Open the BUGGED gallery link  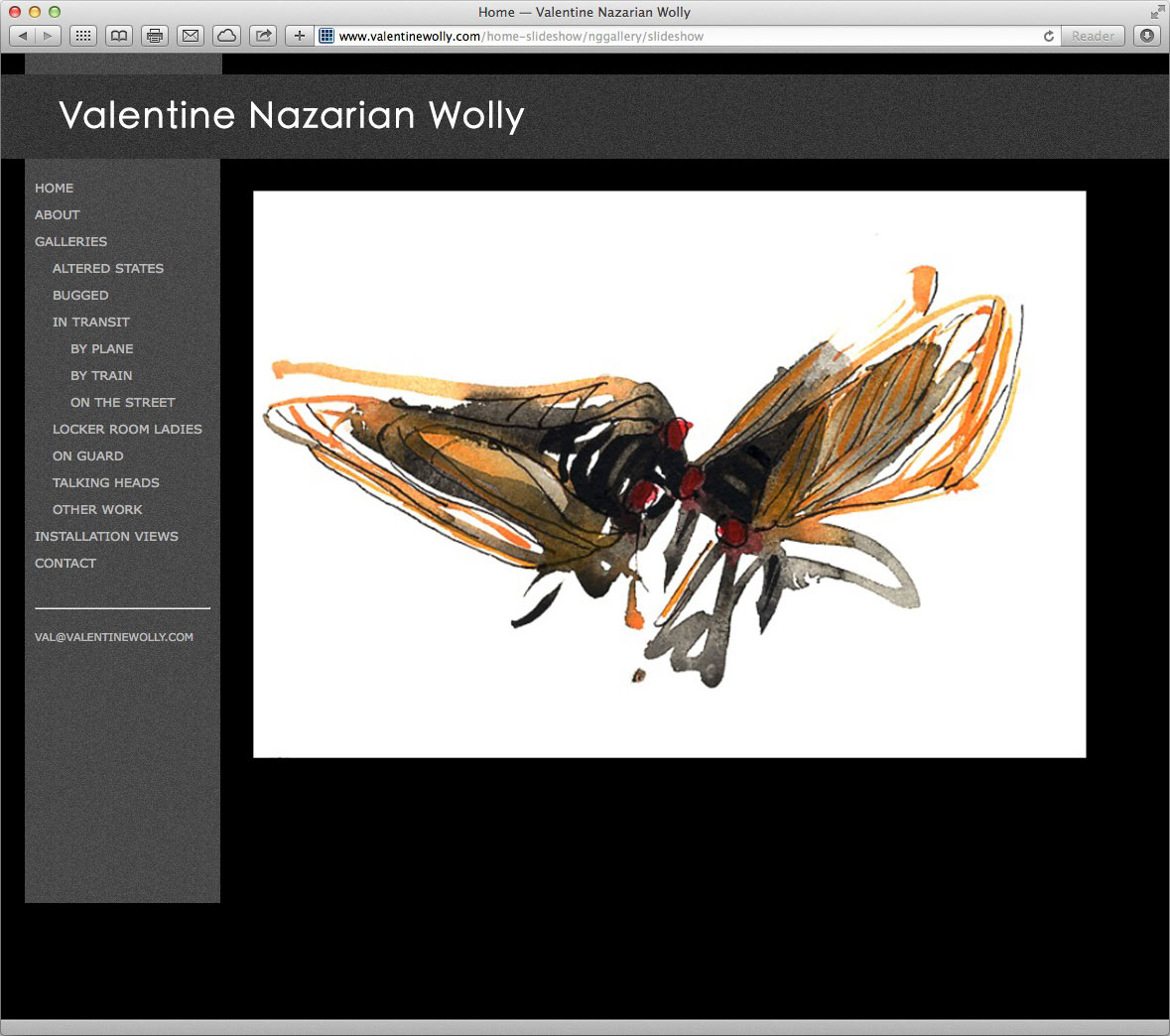(80, 295)
